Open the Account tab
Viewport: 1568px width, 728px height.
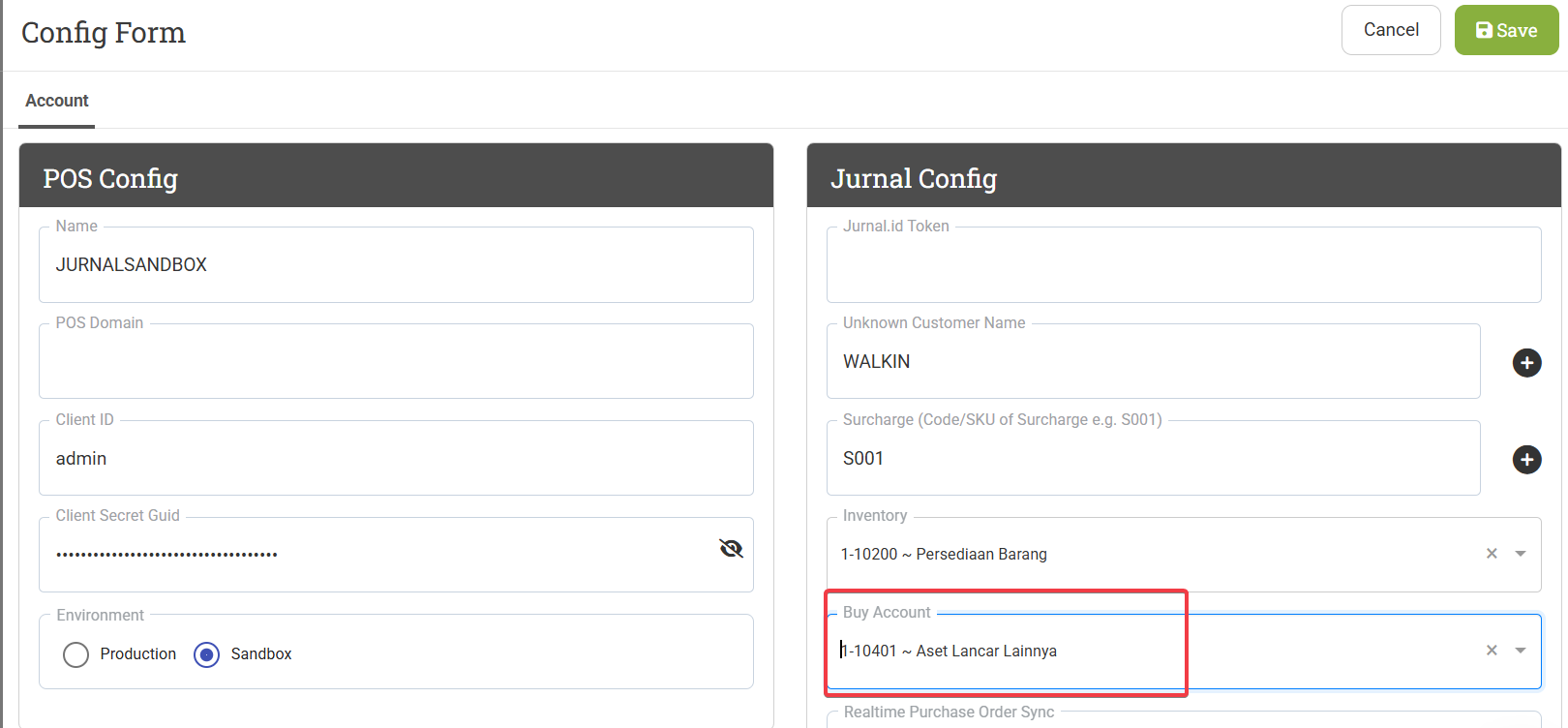(x=57, y=101)
